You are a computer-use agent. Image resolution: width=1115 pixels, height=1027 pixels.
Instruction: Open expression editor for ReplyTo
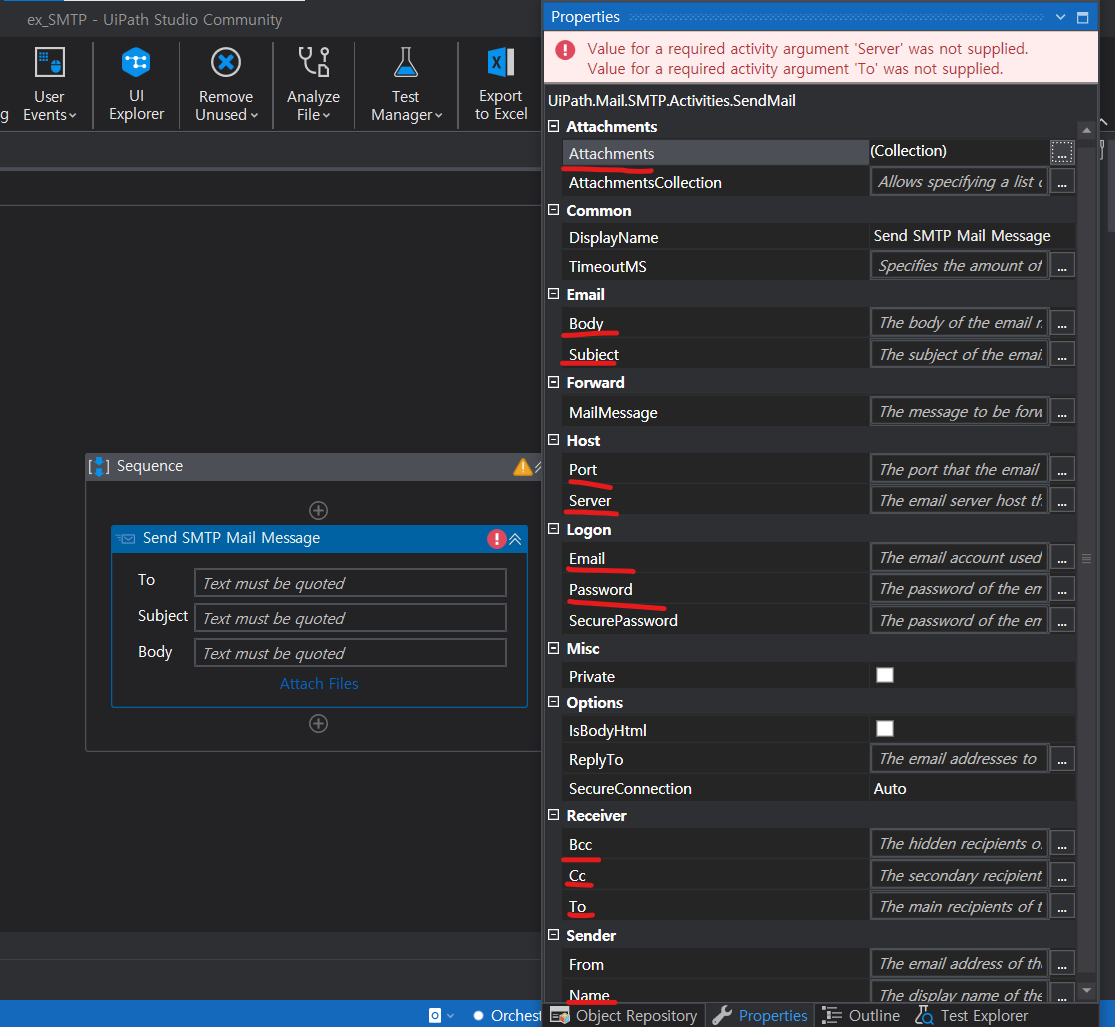coord(1062,760)
